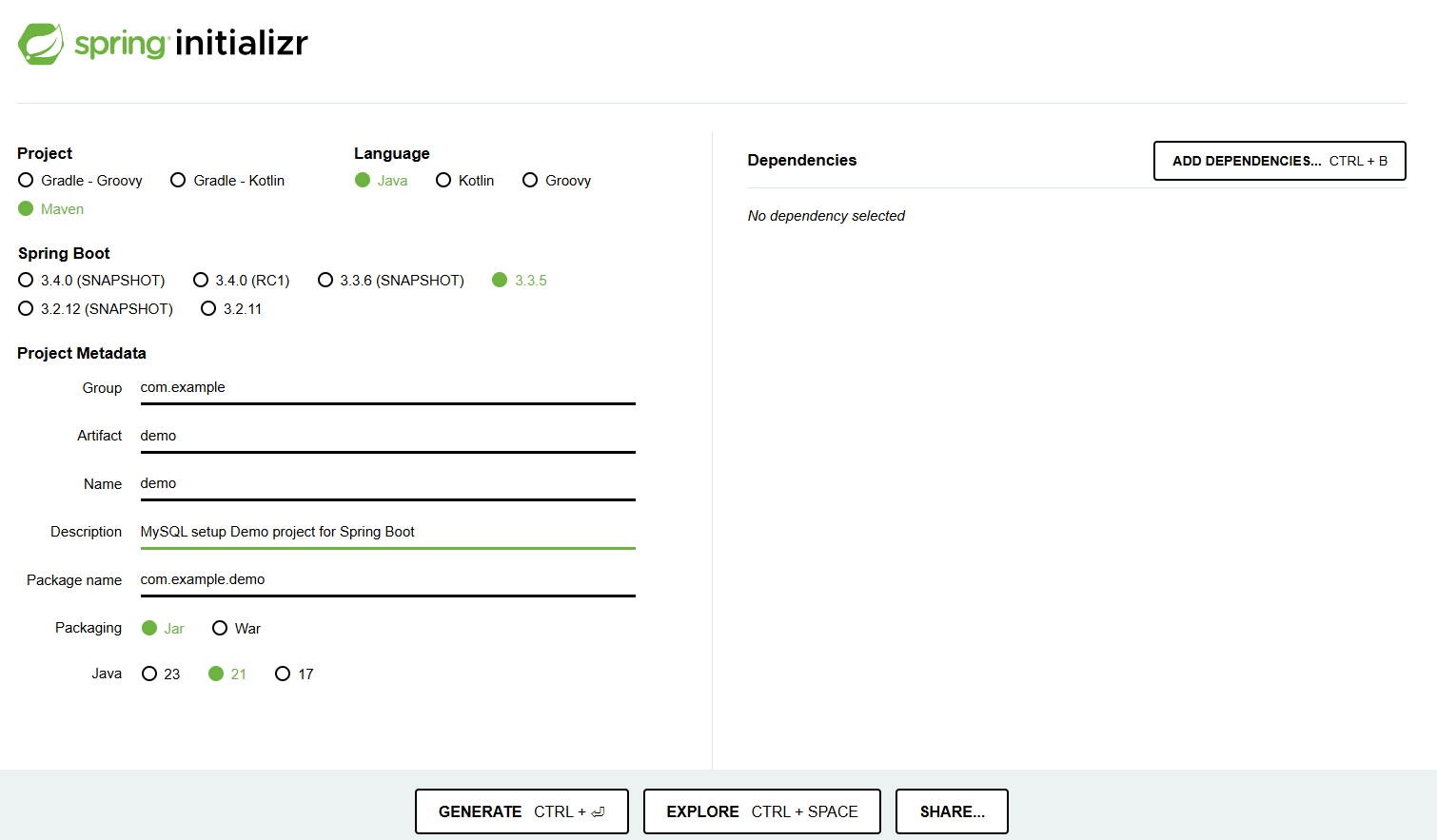The height and width of the screenshot is (840, 1437).
Task: Click the Dependencies heading
Action: pos(802,160)
